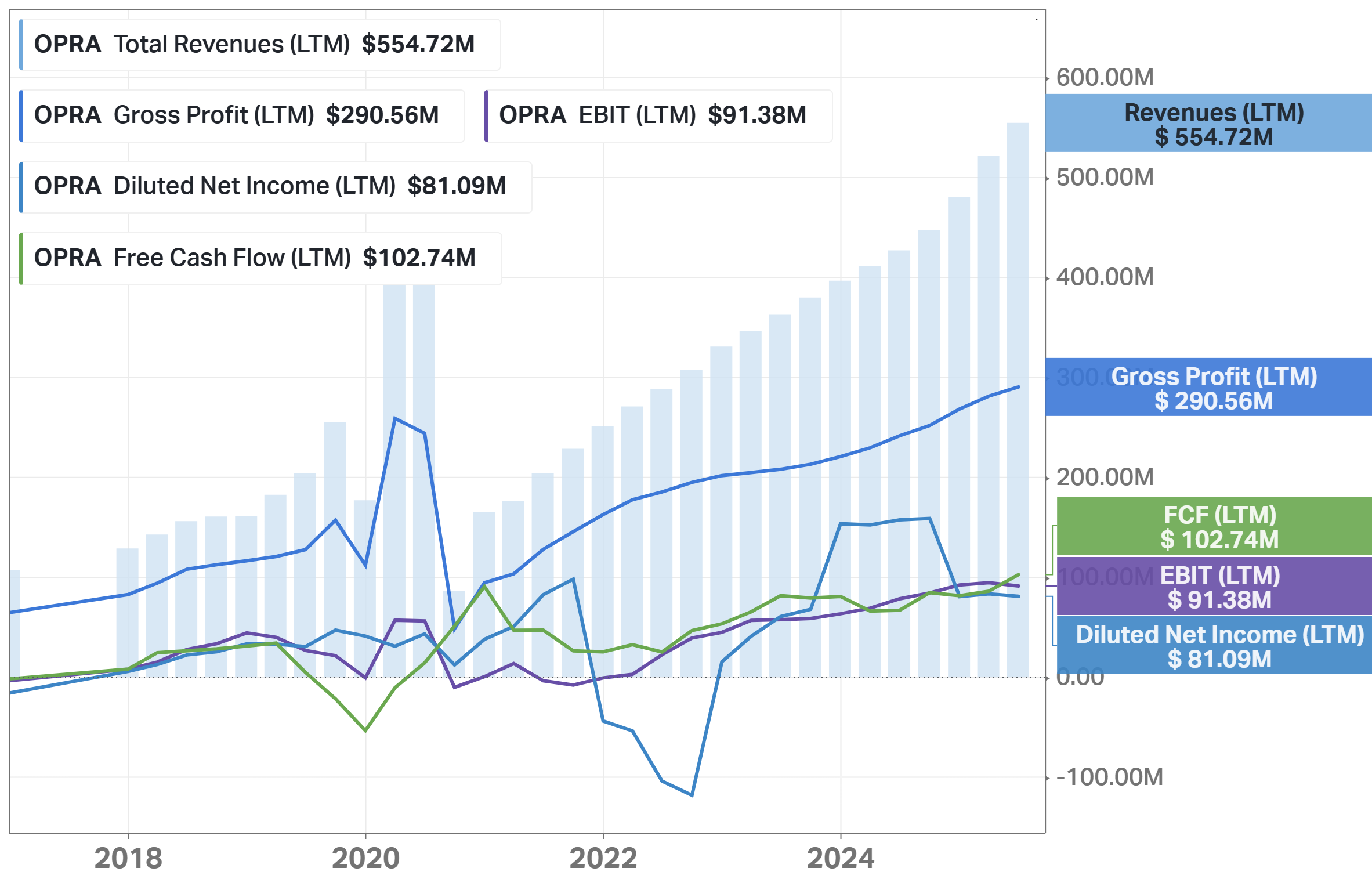
Task: Click the 2020 x-axis year label
Action: [x=365, y=858]
